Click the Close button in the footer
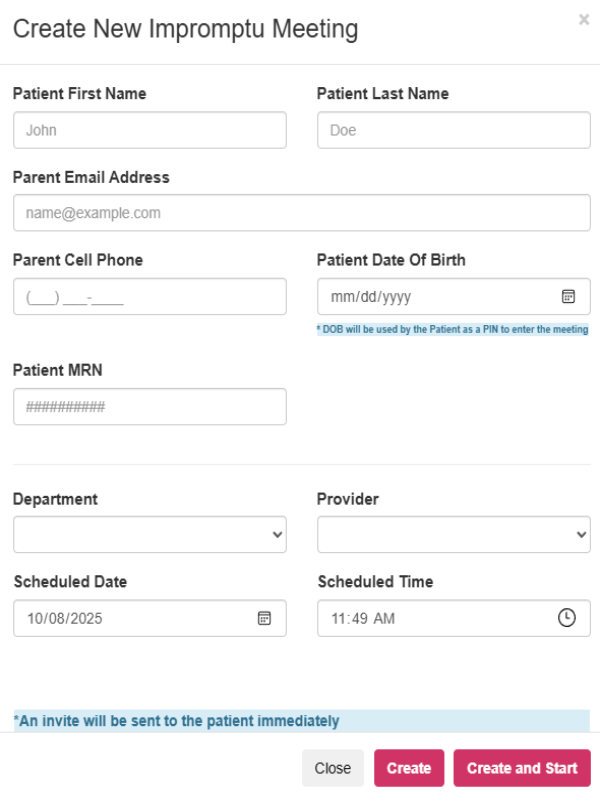This screenshot has width=600, height=800. pyautogui.click(x=333, y=768)
